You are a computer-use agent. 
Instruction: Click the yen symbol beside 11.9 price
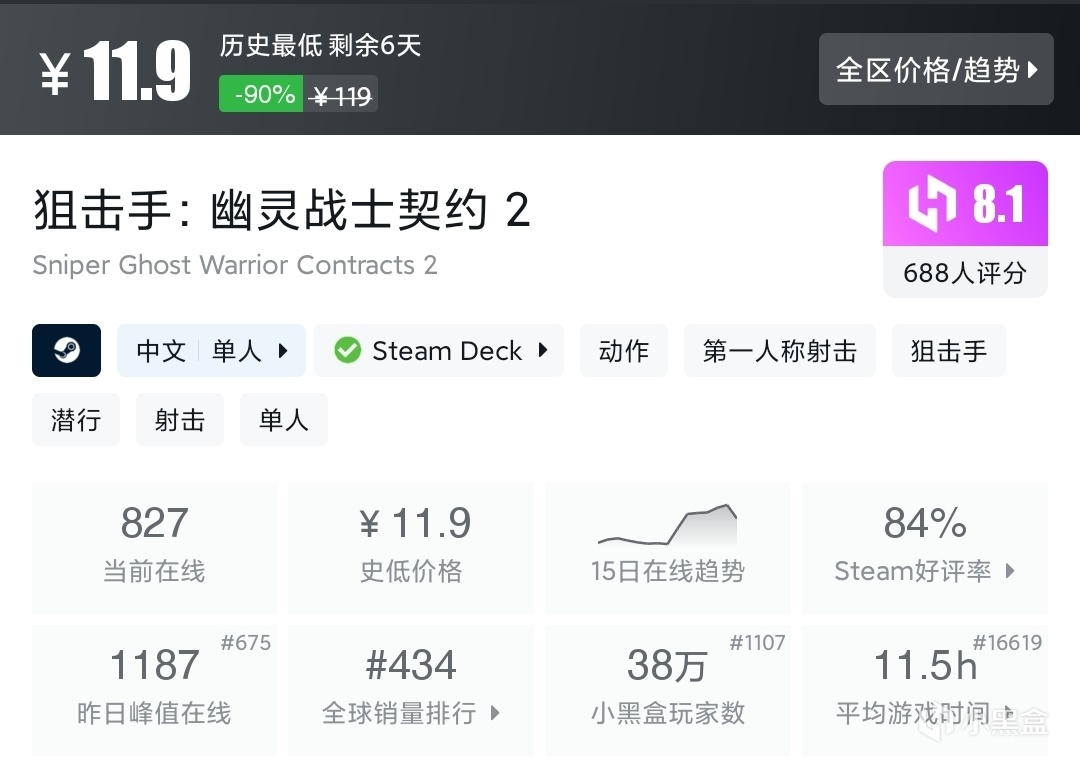pyautogui.click(x=55, y=74)
